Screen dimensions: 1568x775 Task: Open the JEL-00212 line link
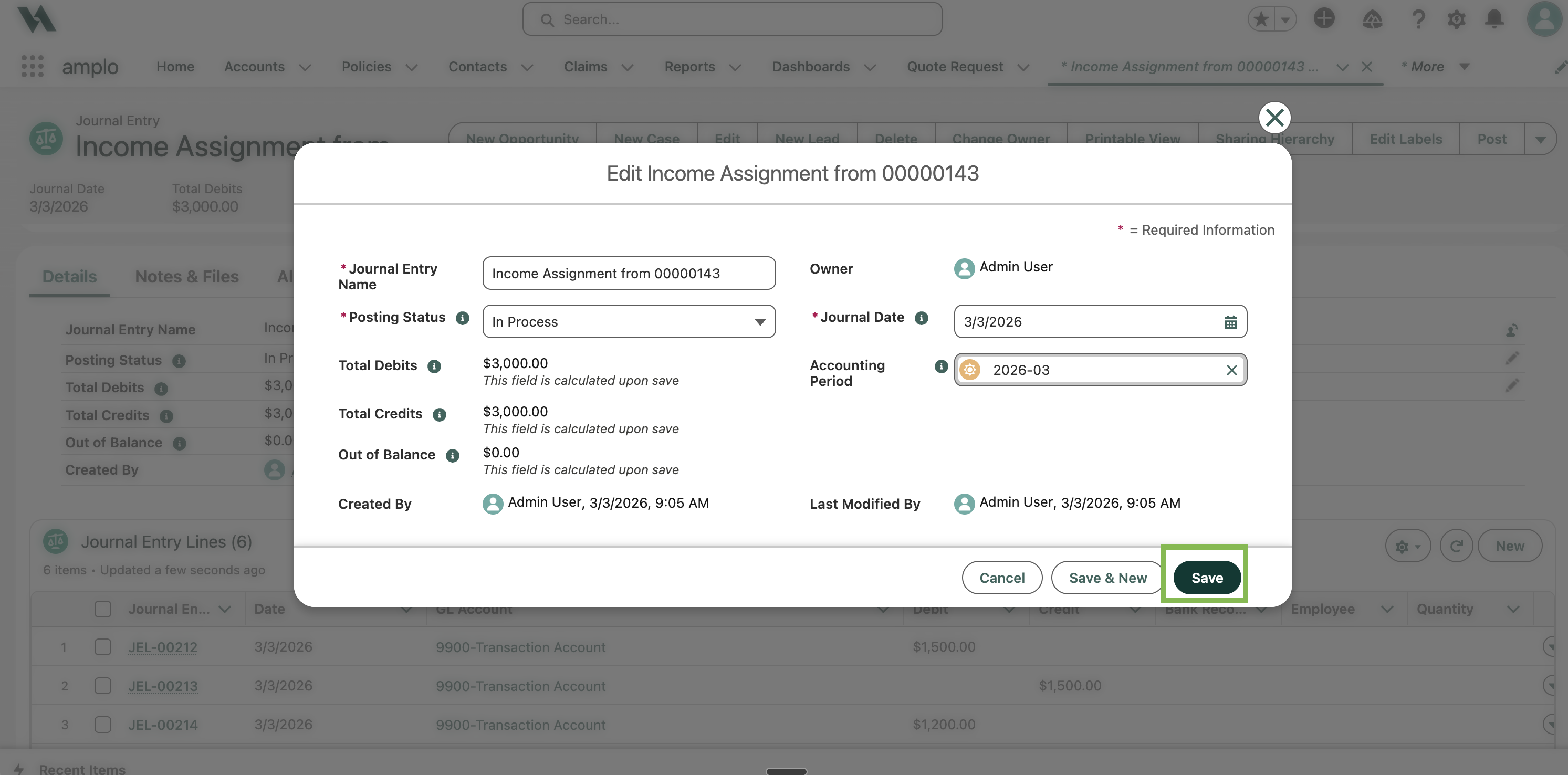click(x=162, y=646)
